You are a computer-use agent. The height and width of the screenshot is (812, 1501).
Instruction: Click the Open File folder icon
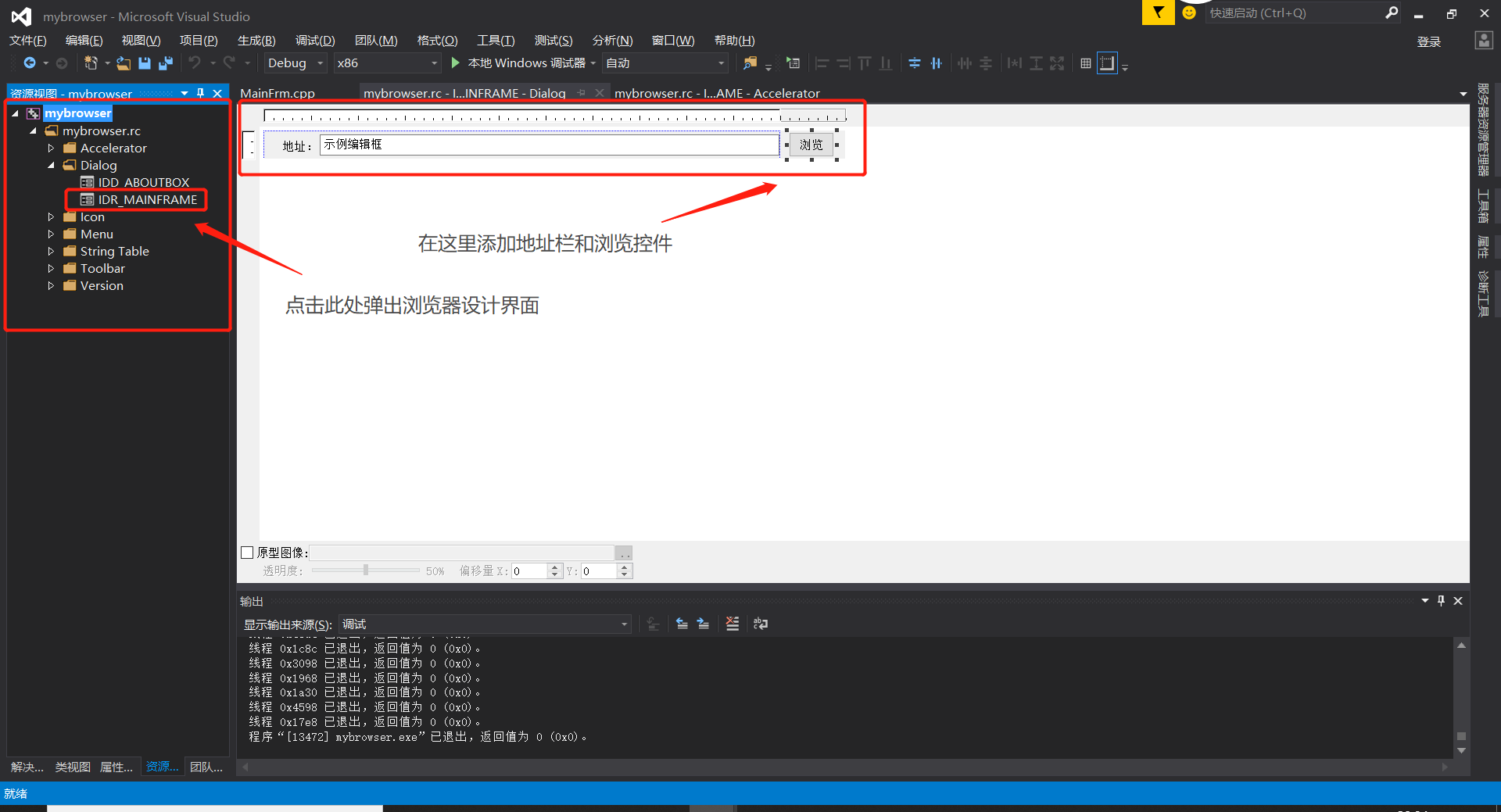tap(124, 63)
